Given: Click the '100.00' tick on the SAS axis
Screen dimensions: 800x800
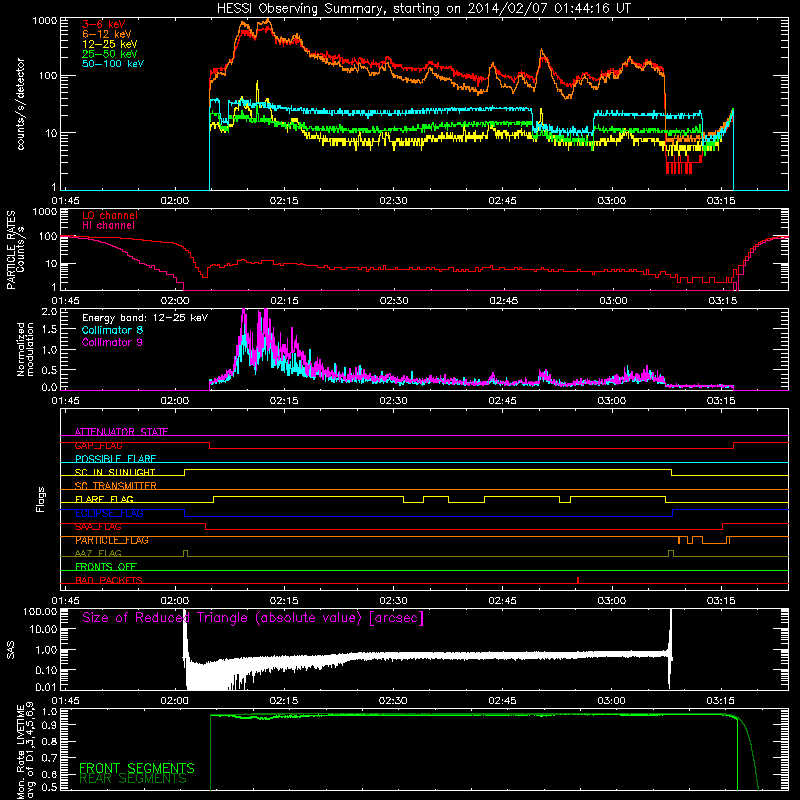Looking at the screenshot, I should click(40, 611).
